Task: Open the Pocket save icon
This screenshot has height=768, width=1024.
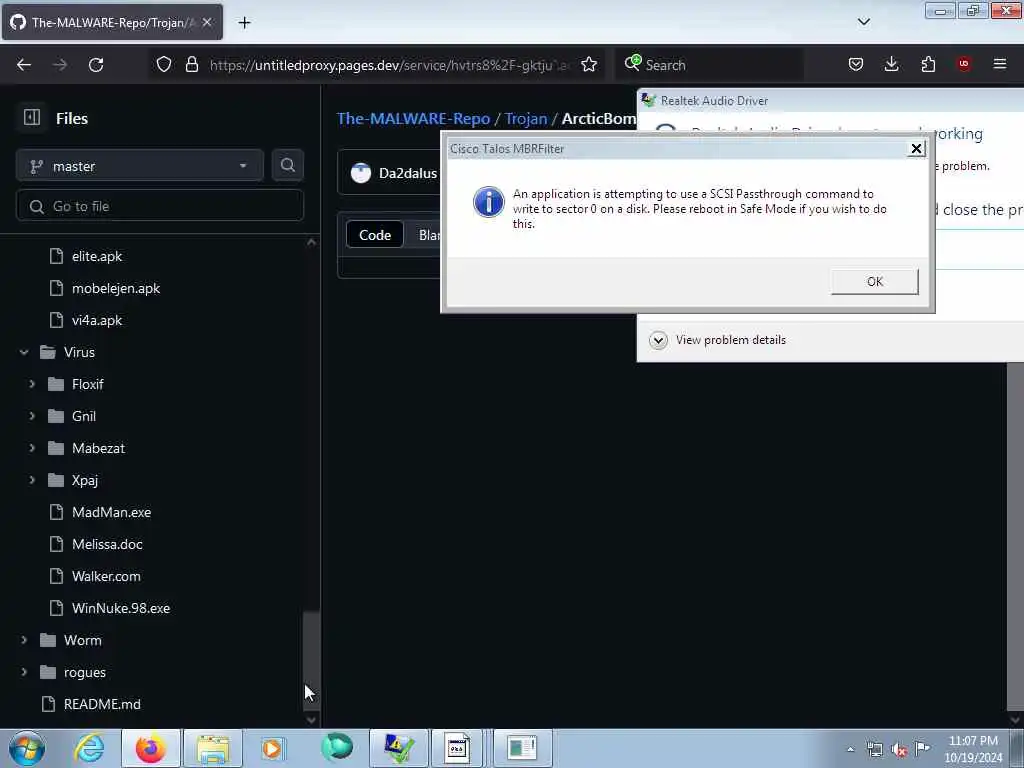Action: tap(856, 65)
